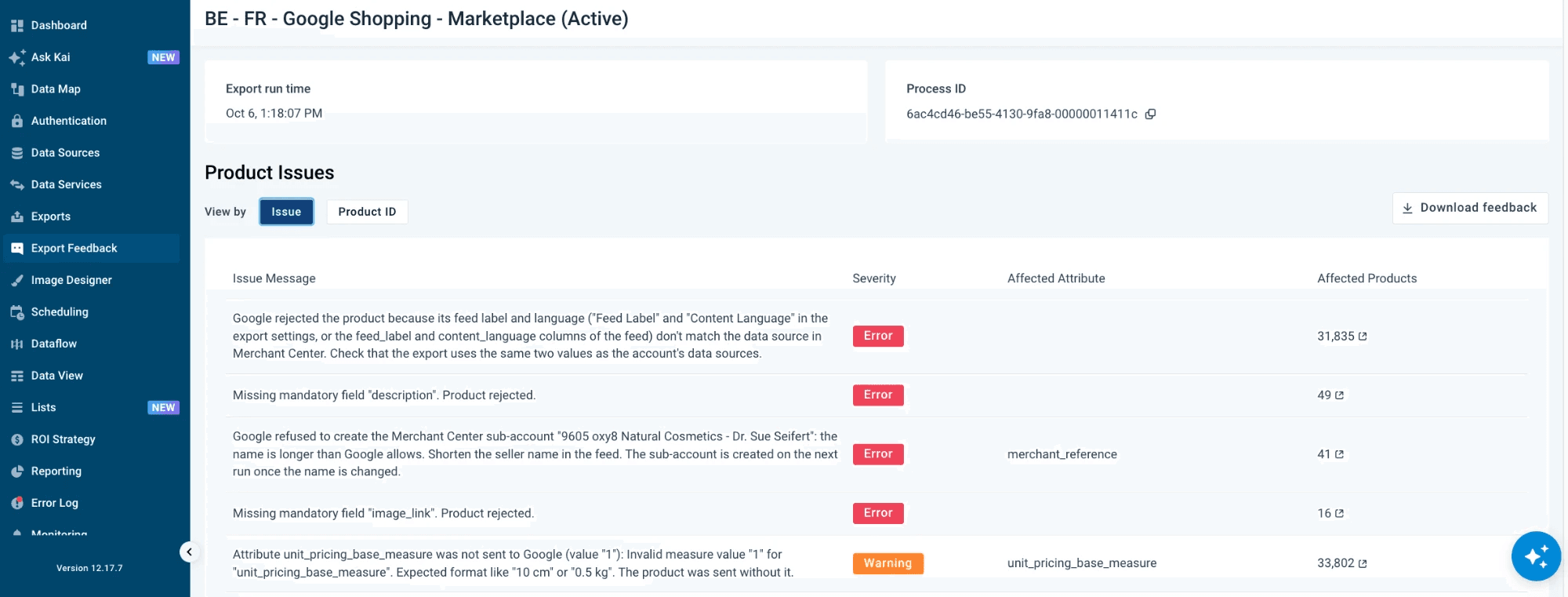Open the Kai assistant floating sparkle button
This screenshot has height=597, width=1568.
tap(1536, 555)
